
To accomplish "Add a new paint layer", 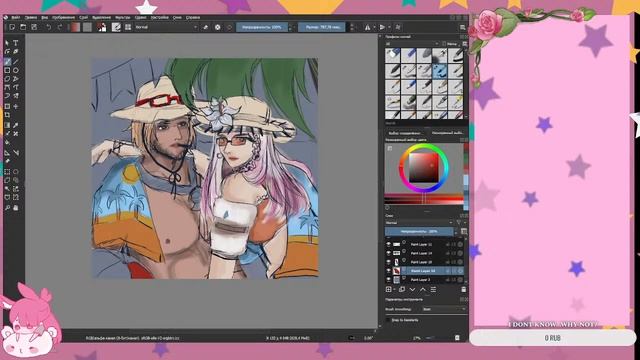I will [389, 289].
